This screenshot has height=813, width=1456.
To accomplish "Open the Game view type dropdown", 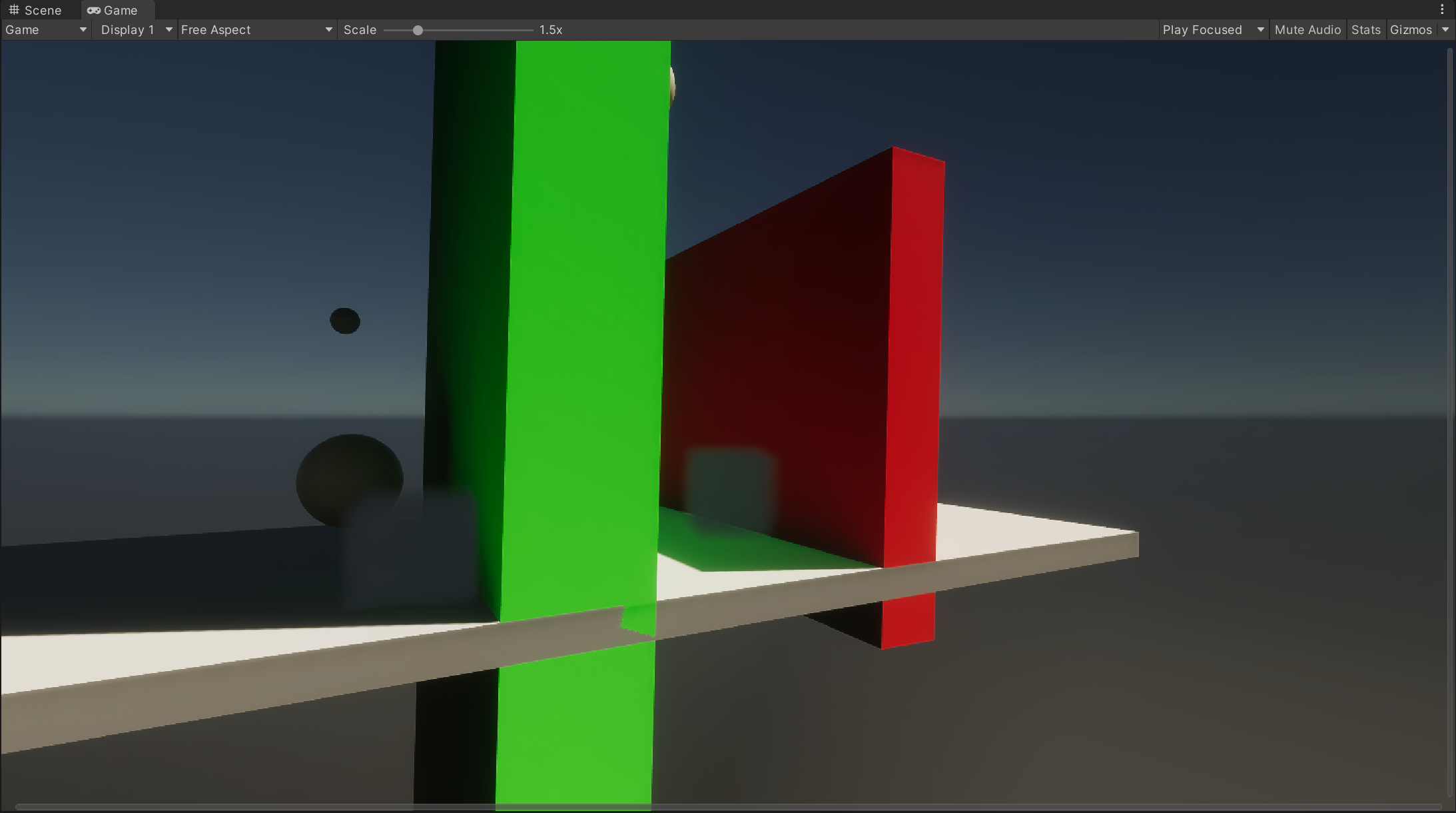I will (46, 30).
